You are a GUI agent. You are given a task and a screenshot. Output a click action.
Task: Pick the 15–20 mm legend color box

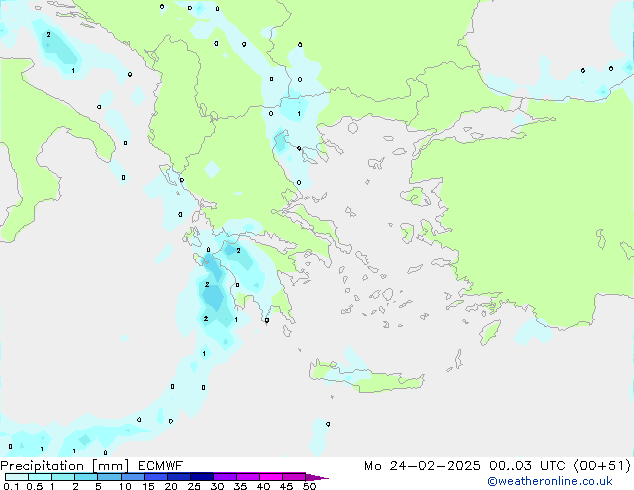coord(155,477)
